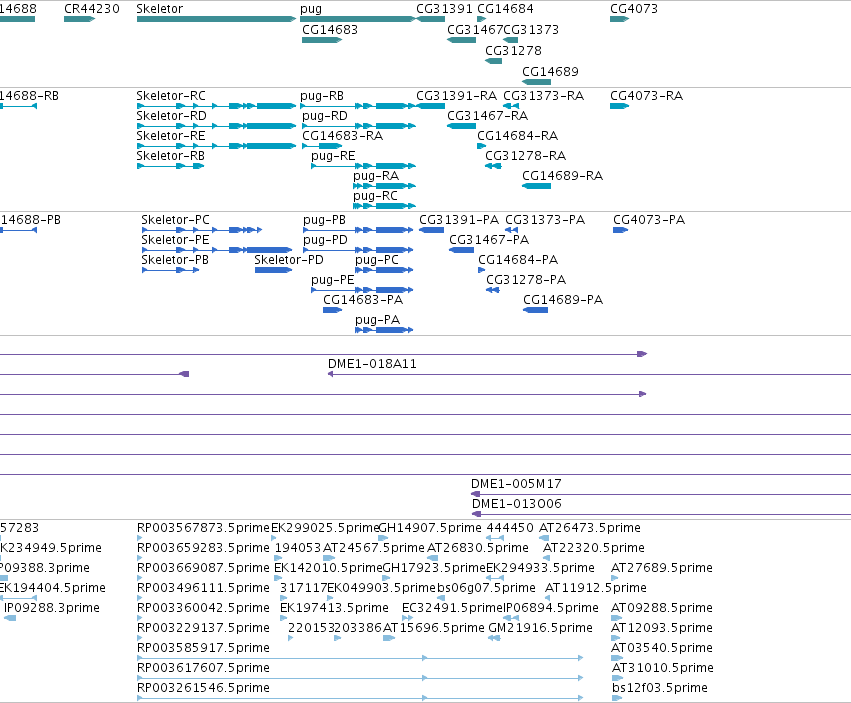Select the RP003585917.5prime EST label

click(203, 648)
